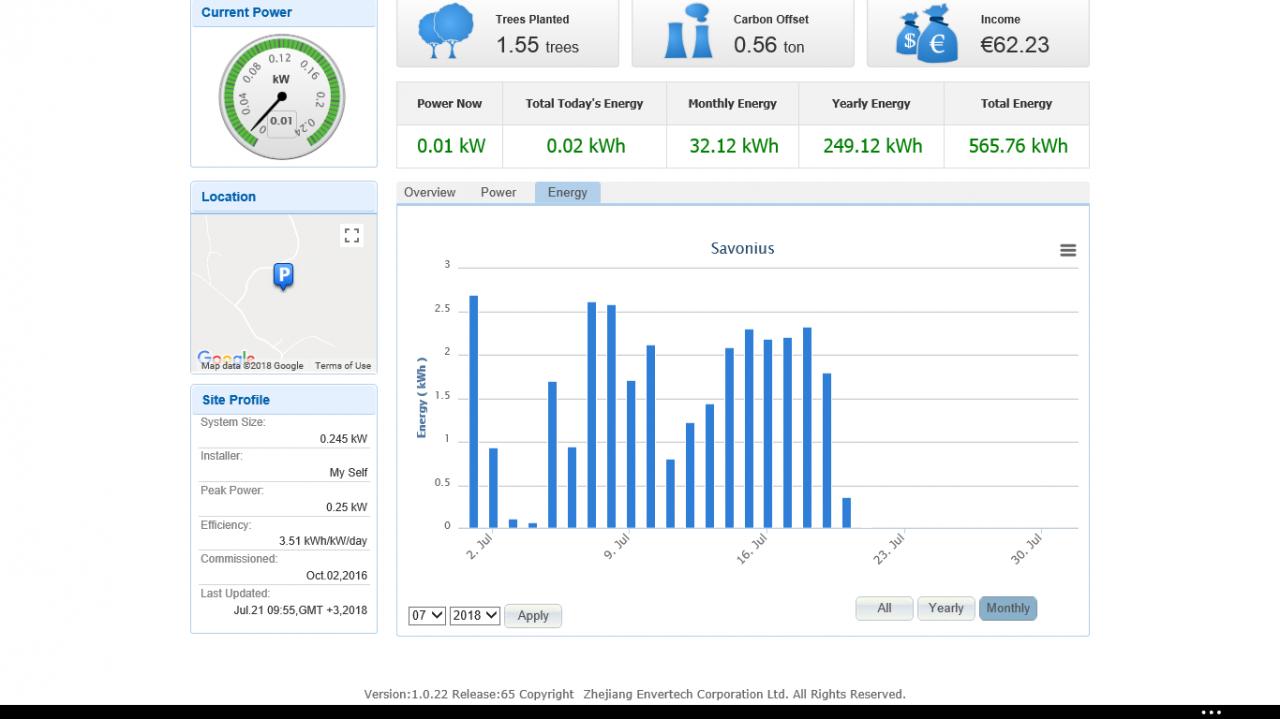This screenshot has height=719, width=1280.
Task: Open the Savonius chart context menu icon
Action: [1068, 250]
